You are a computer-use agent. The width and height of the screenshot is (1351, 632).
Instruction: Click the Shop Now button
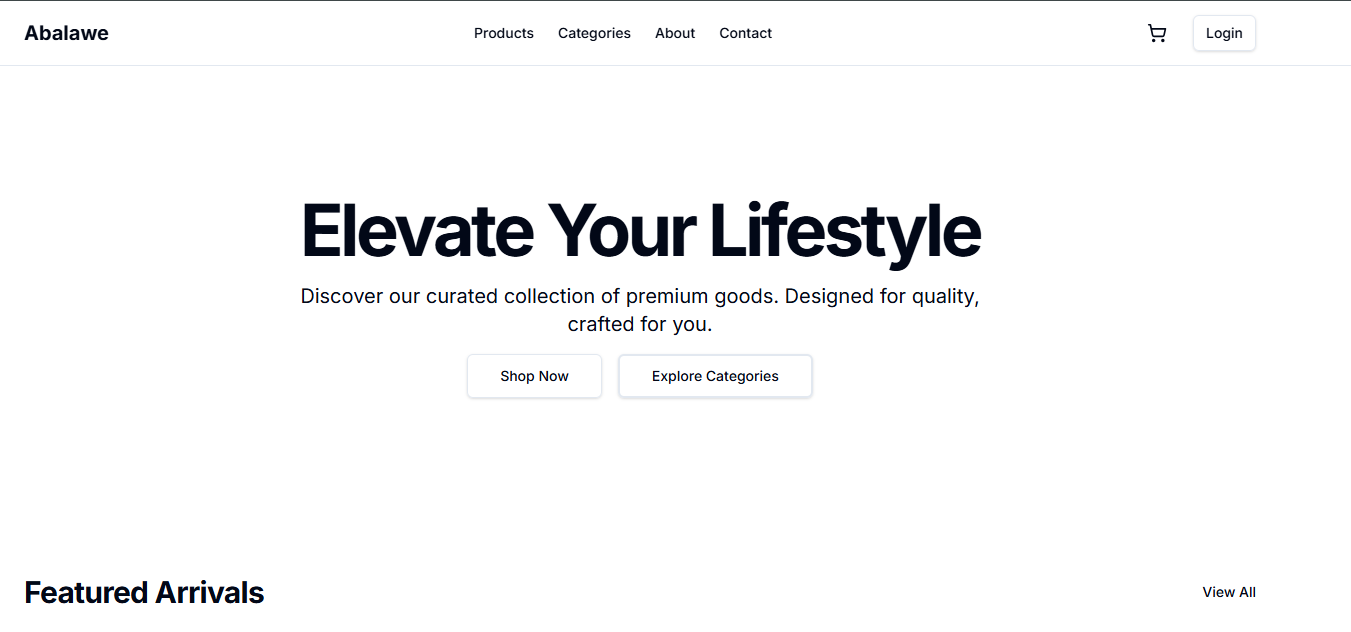point(534,376)
